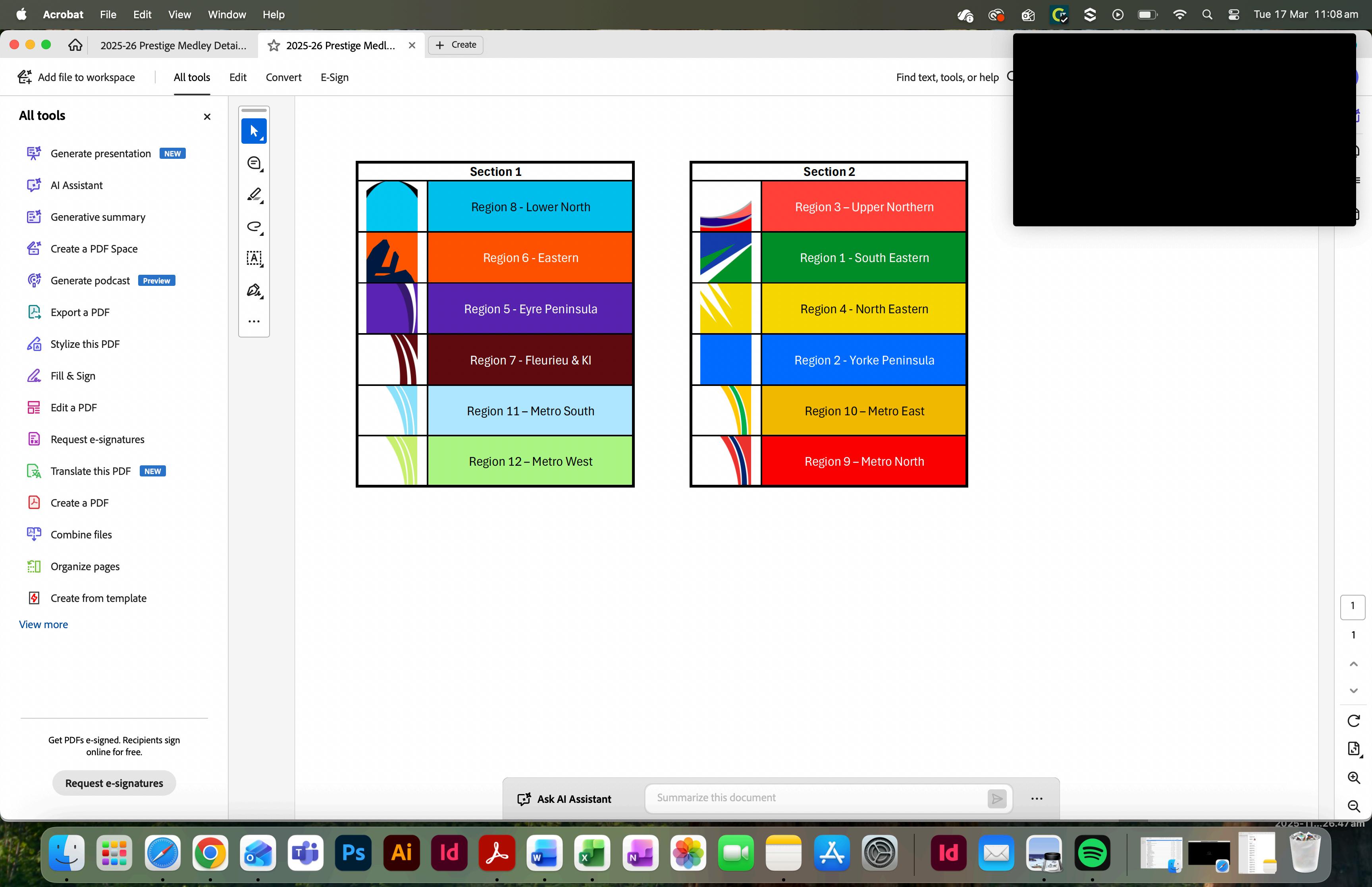Viewport: 1372px width, 887px height.
Task: Open AI Assistant bar more options
Action: [1036, 799]
